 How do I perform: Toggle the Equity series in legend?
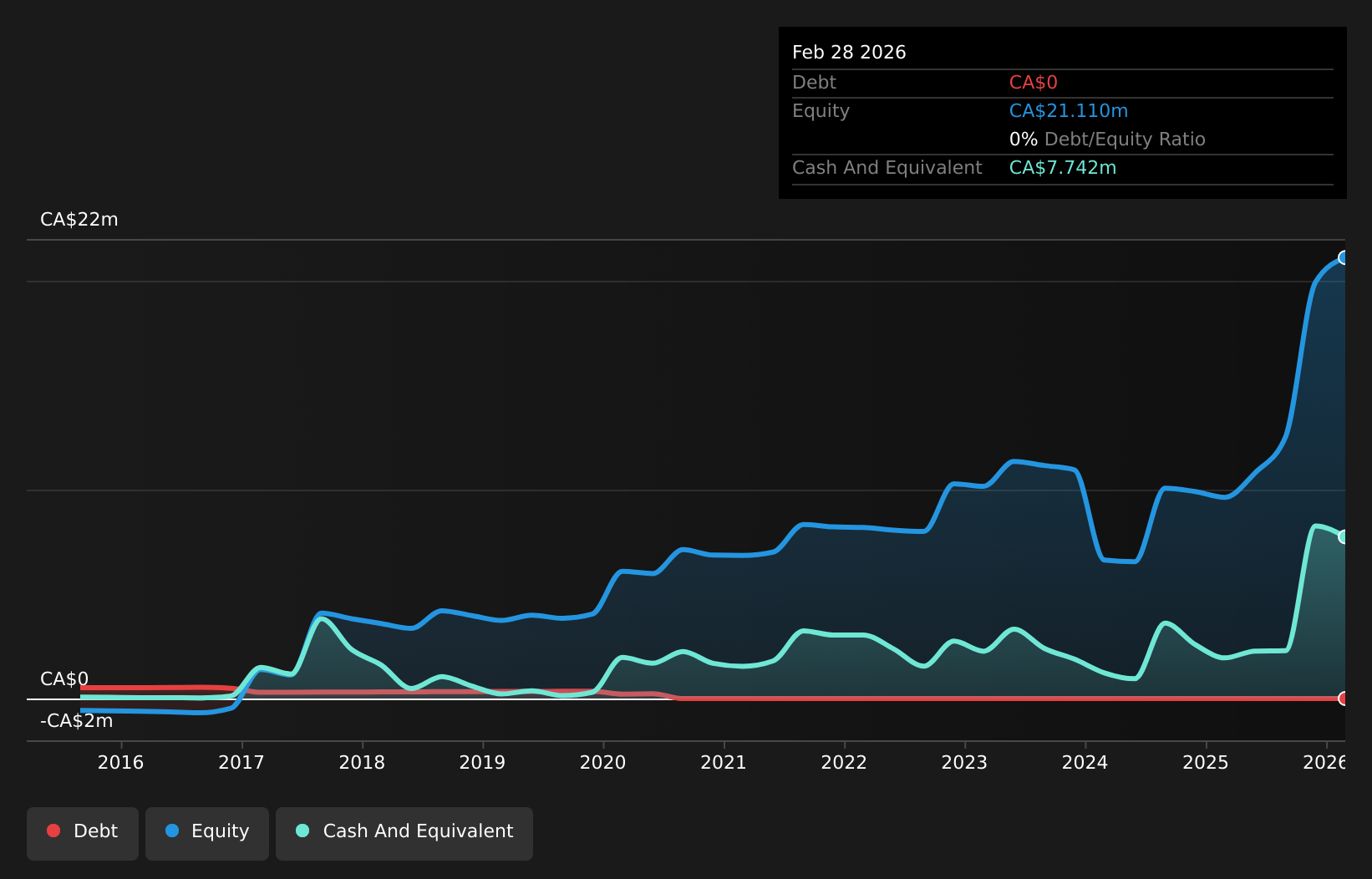click(207, 833)
